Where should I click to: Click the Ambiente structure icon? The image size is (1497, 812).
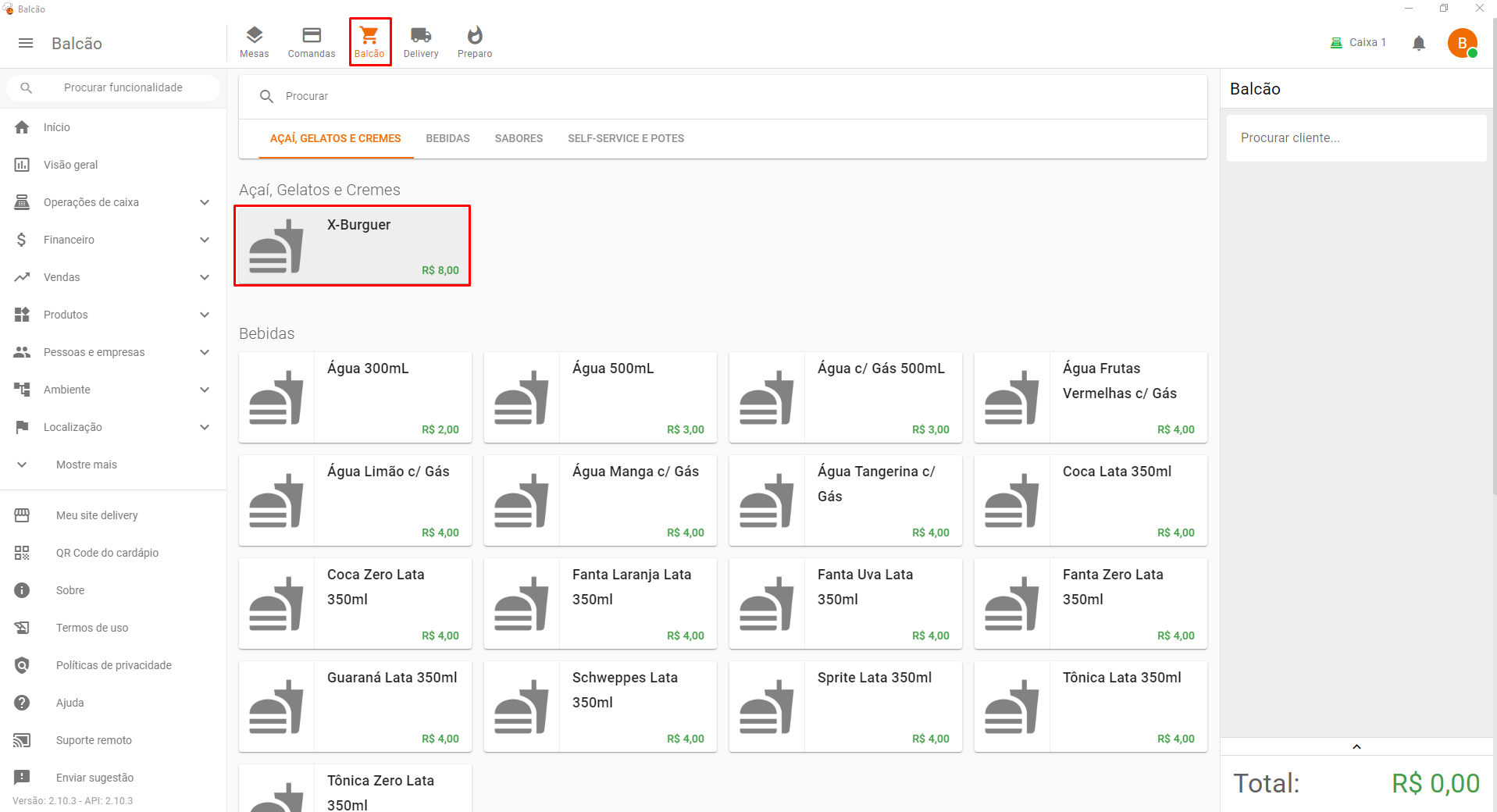pyautogui.click(x=22, y=390)
